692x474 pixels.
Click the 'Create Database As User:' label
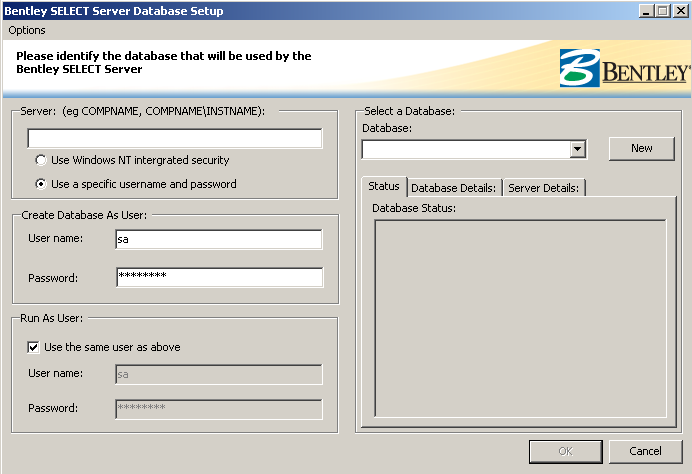(x=84, y=215)
